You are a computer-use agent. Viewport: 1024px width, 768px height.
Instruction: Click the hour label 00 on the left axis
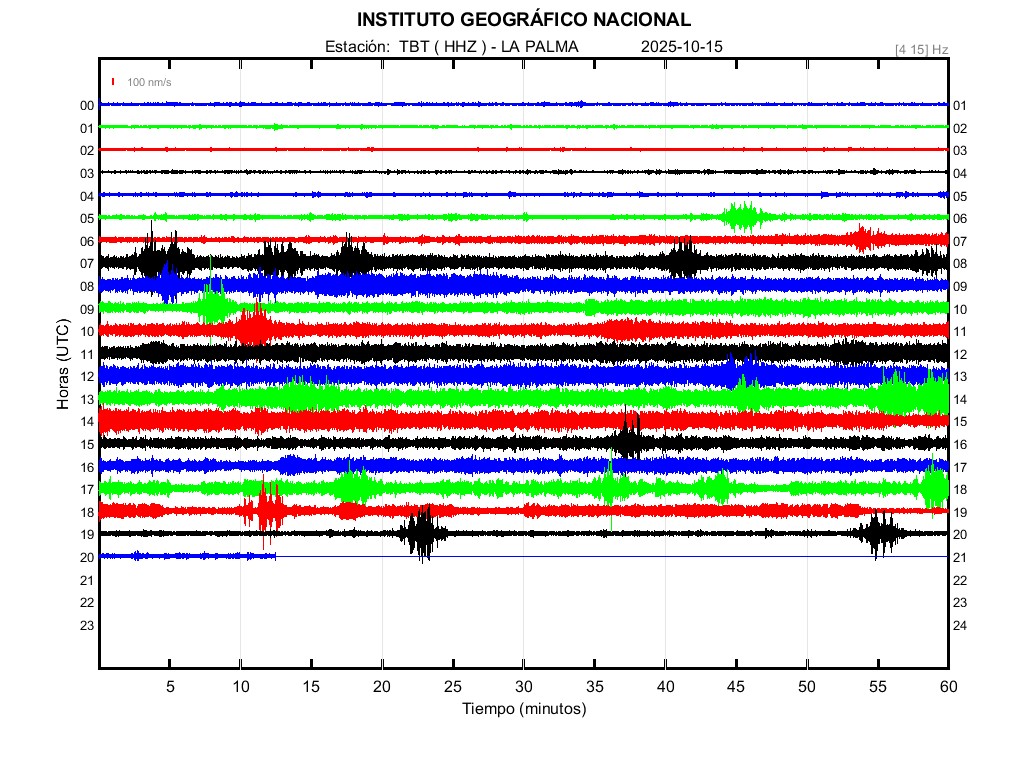[x=87, y=106]
